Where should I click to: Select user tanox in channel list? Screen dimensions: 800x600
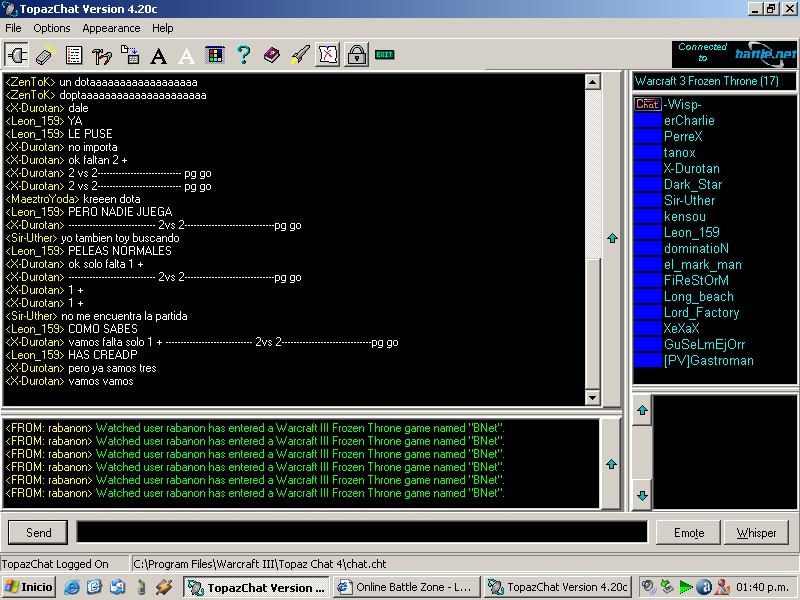point(680,153)
